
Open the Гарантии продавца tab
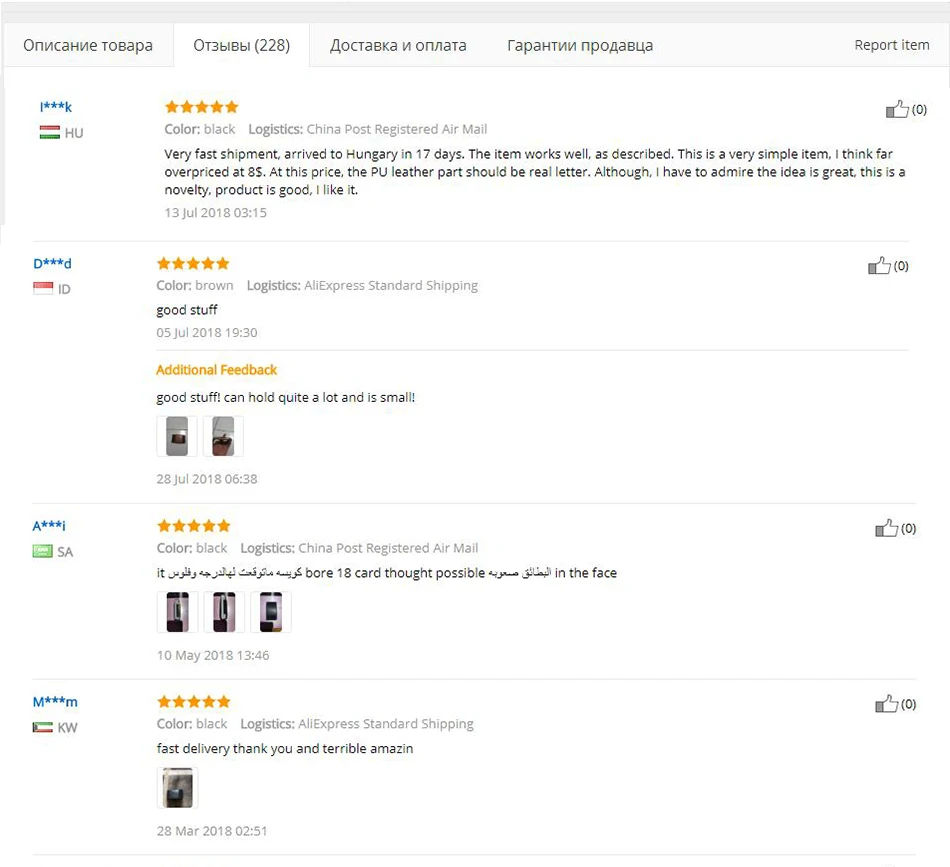click(x=580, y=45)
